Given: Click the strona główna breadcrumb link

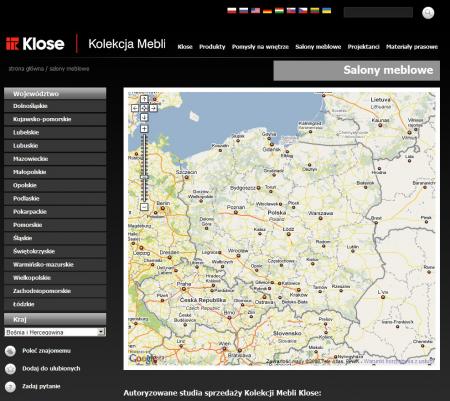Looking at the screenshot, I should 26,69.
